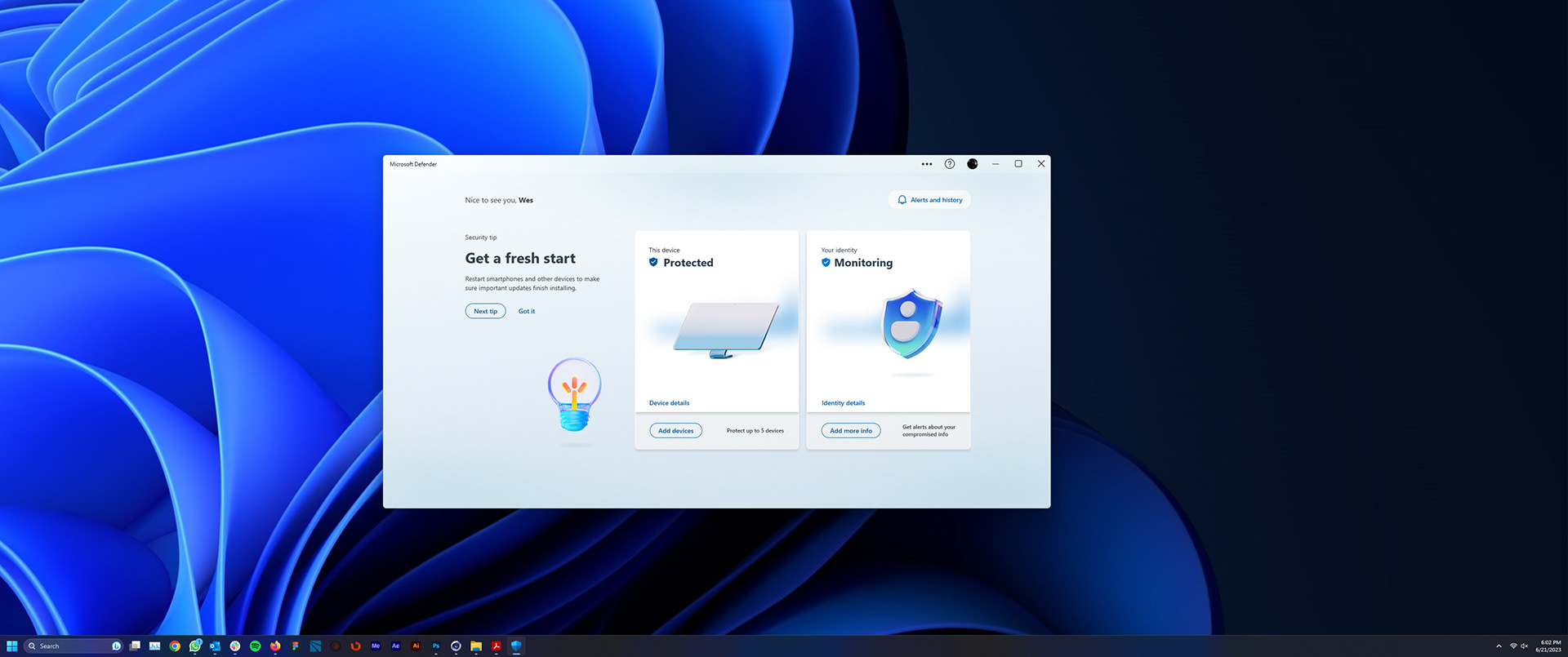Open the account profile avatar
The image size is (1568, 657).
click(972, 164)
